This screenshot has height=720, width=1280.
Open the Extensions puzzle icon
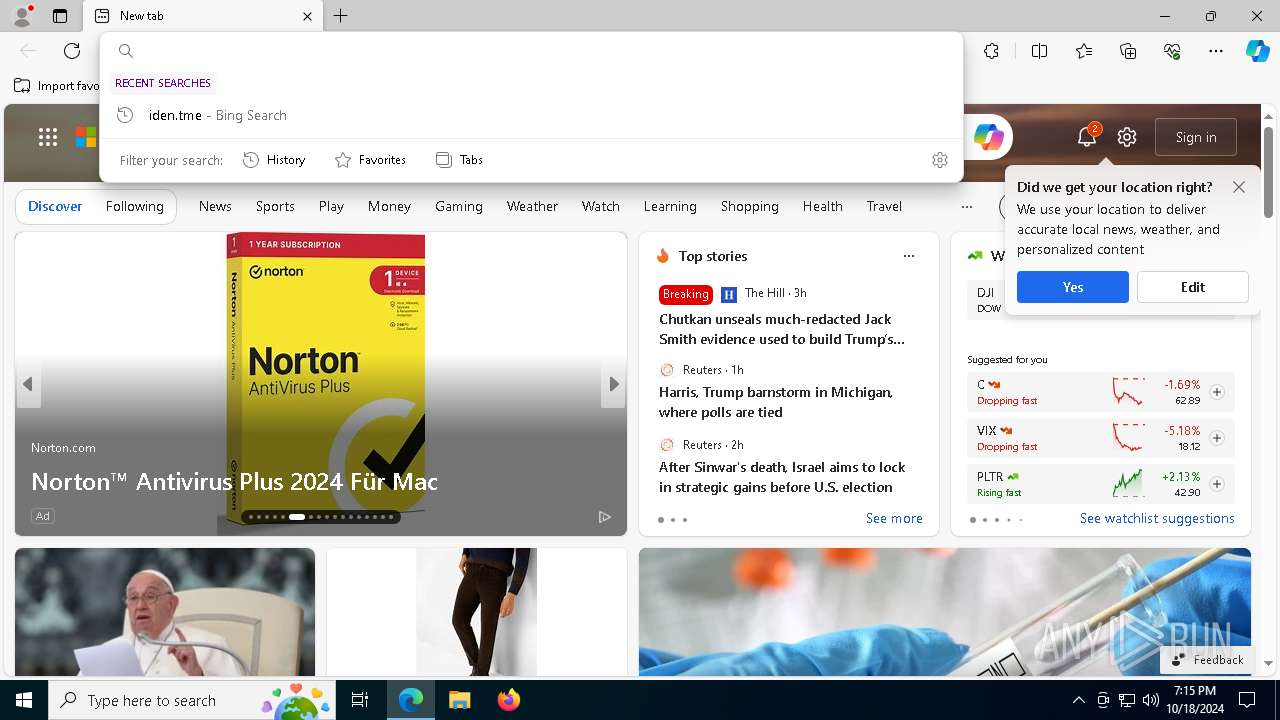tap(991, 51)
